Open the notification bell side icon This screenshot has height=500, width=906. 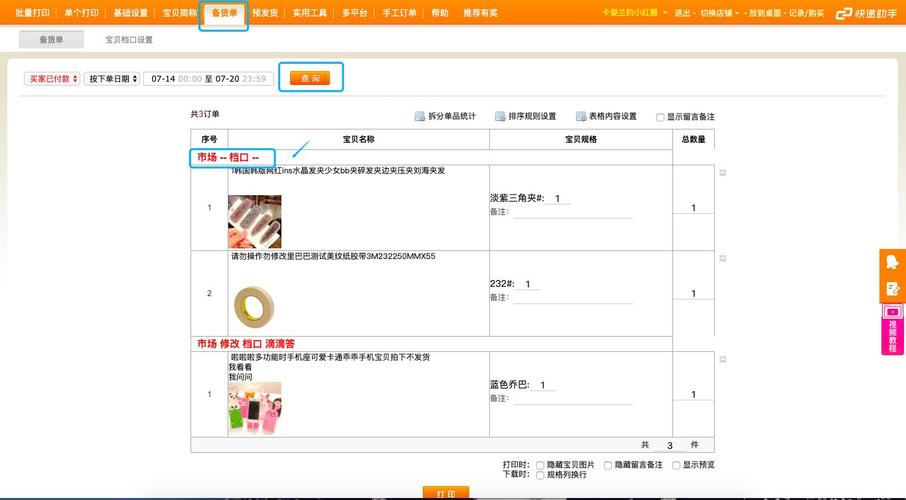point(893,262)
